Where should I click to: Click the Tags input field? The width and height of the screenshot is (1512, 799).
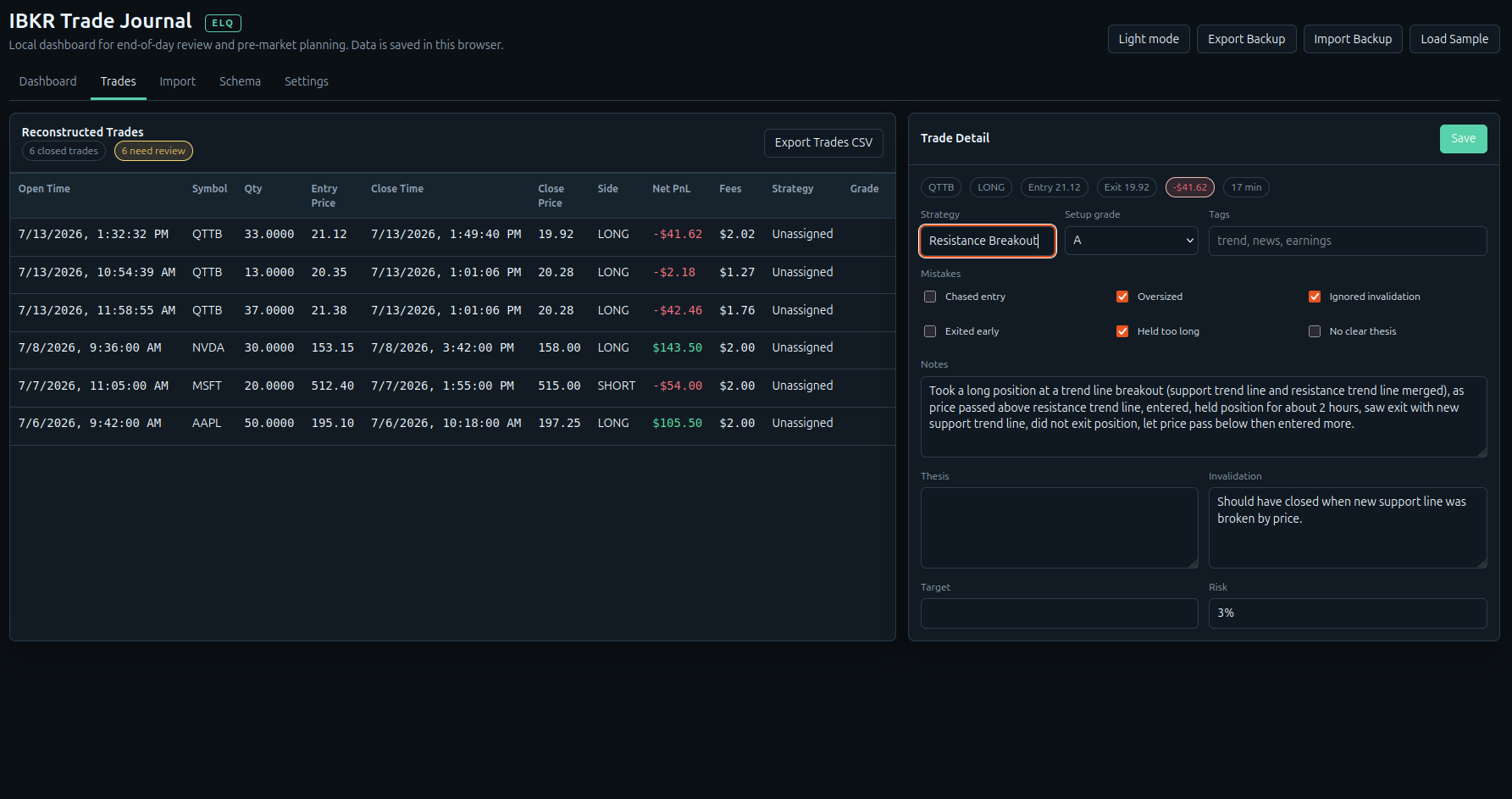coord(1348,241)
